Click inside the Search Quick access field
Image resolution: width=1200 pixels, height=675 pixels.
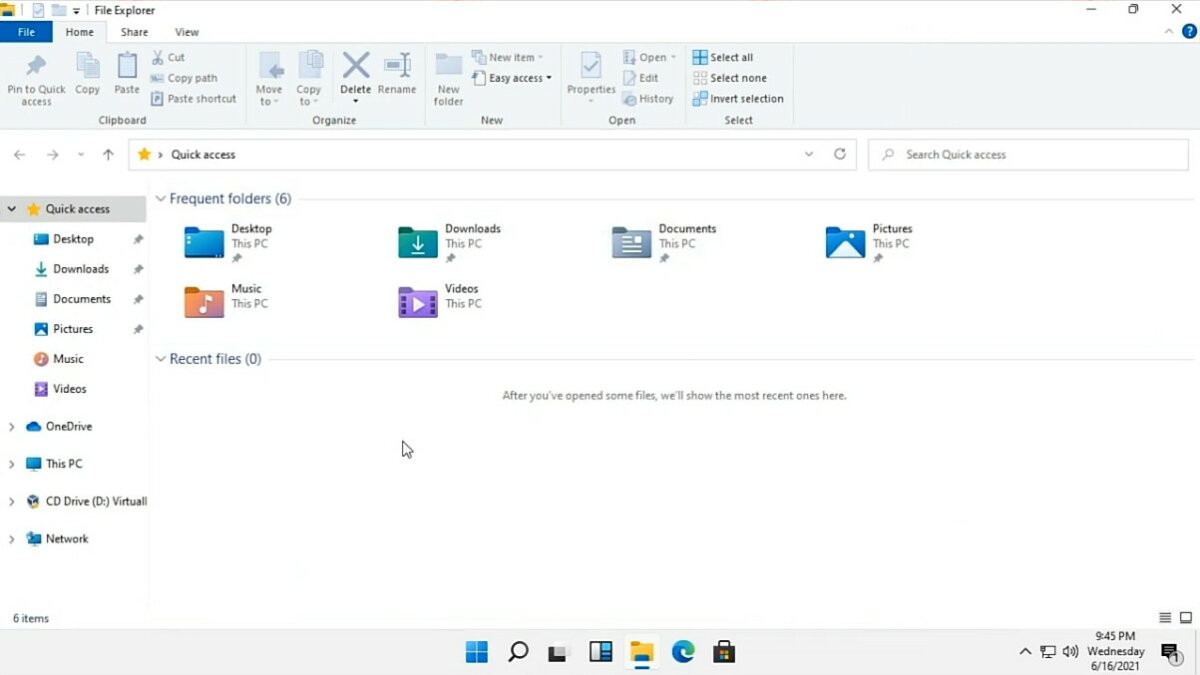[x=1028, y=154]
